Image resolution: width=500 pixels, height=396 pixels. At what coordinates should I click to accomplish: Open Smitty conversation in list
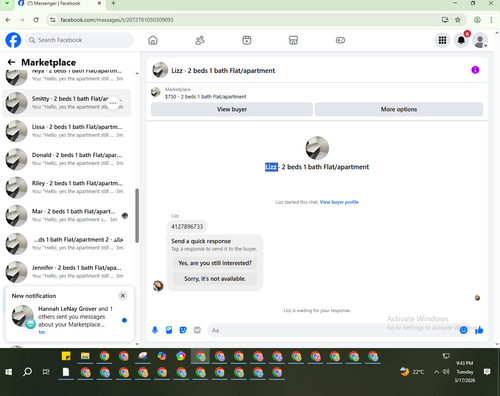point(67,103)
